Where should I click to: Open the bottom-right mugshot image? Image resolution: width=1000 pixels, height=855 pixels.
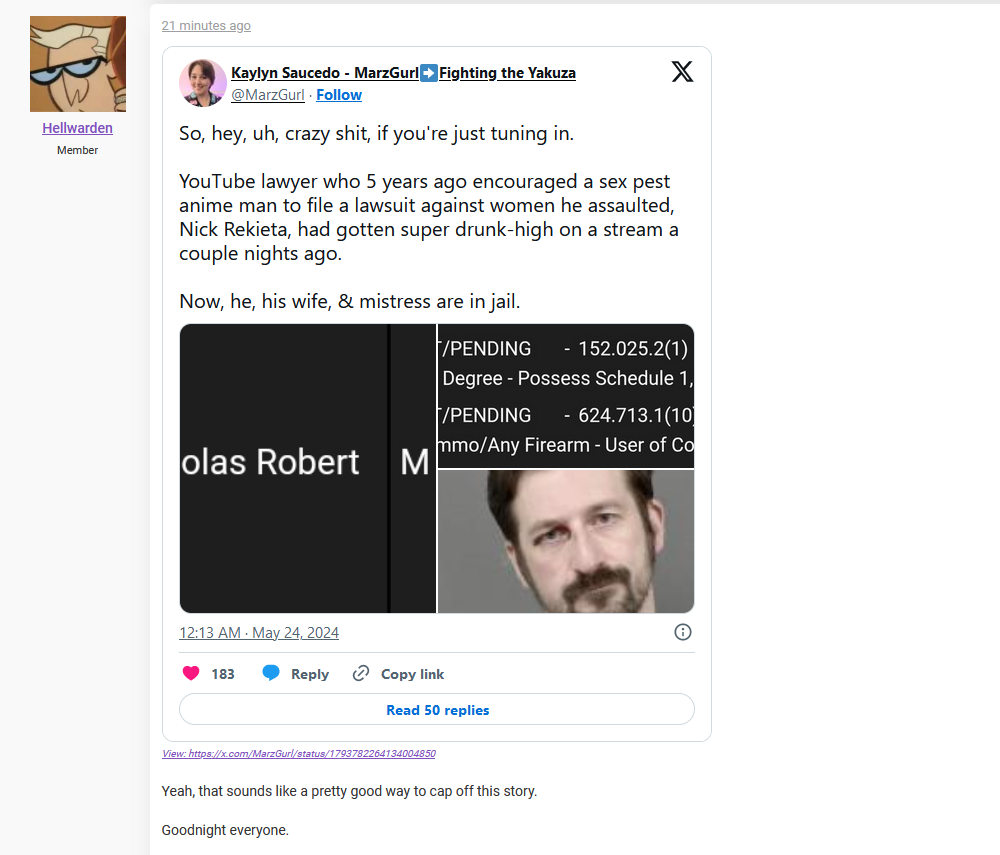click(x=566, y=541)
